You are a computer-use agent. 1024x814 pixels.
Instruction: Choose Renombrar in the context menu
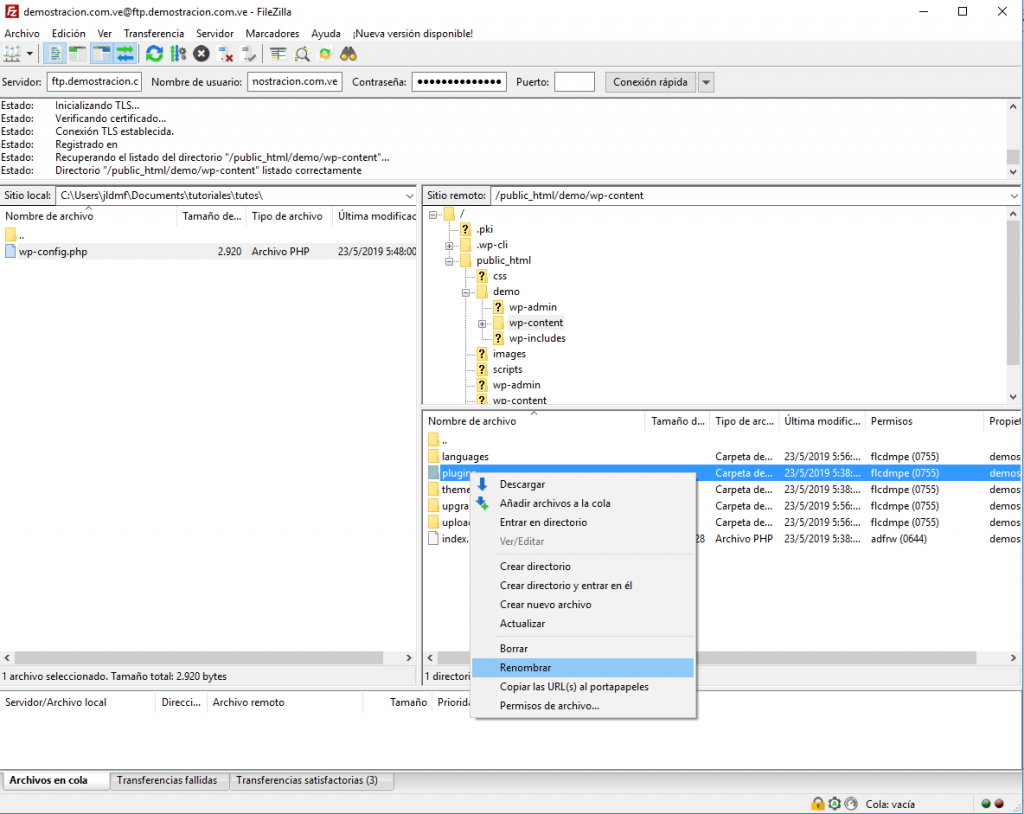(526, 668)
